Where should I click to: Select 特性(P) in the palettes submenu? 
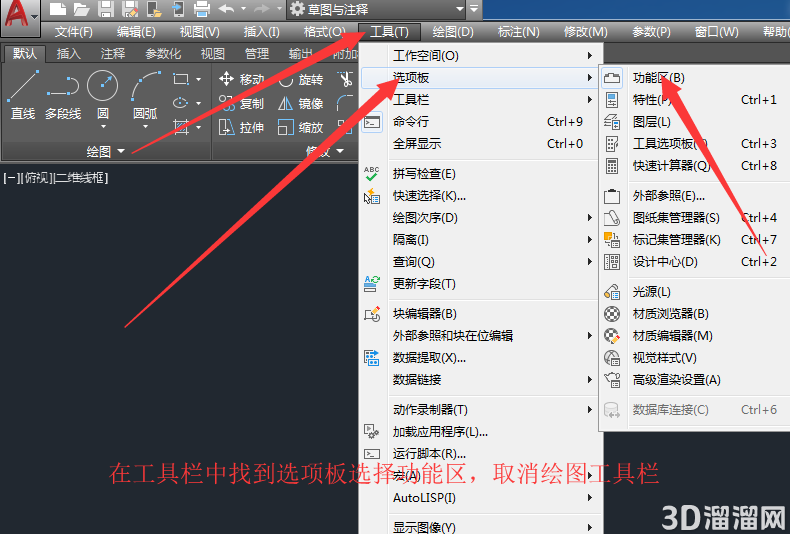pos(695,100)
